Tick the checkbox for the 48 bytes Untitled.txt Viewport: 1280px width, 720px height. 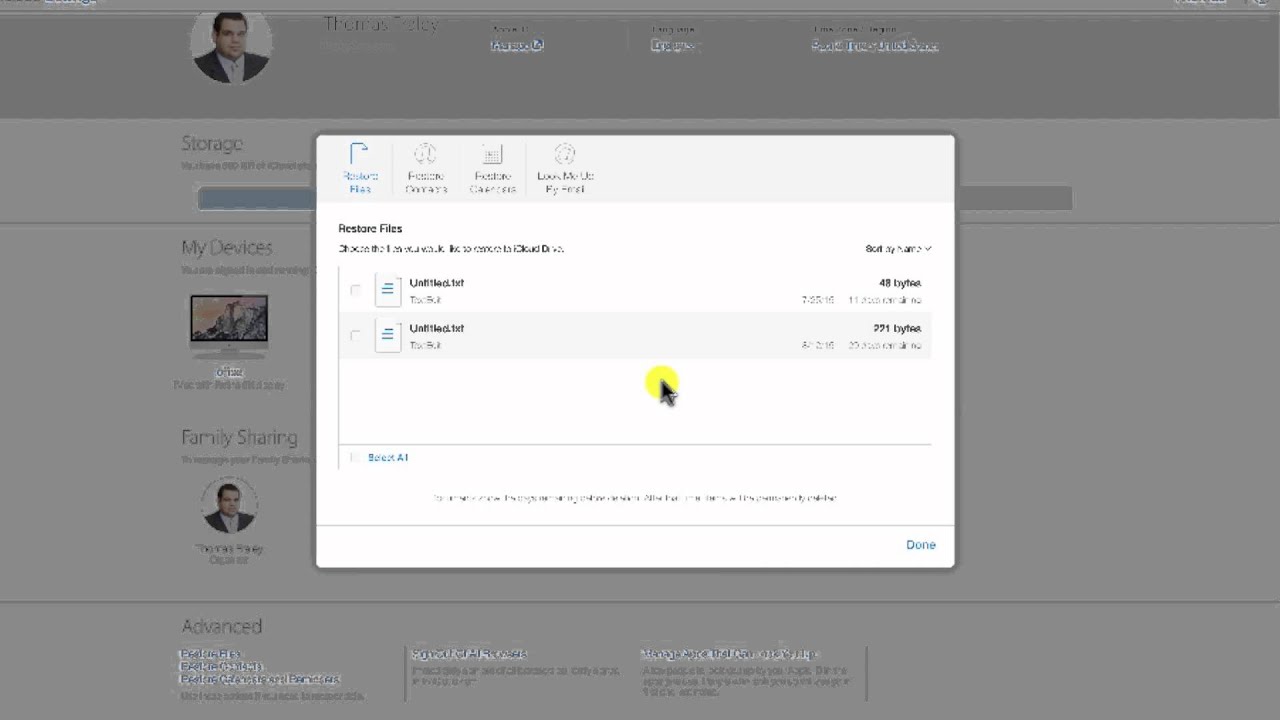point(355,290)
